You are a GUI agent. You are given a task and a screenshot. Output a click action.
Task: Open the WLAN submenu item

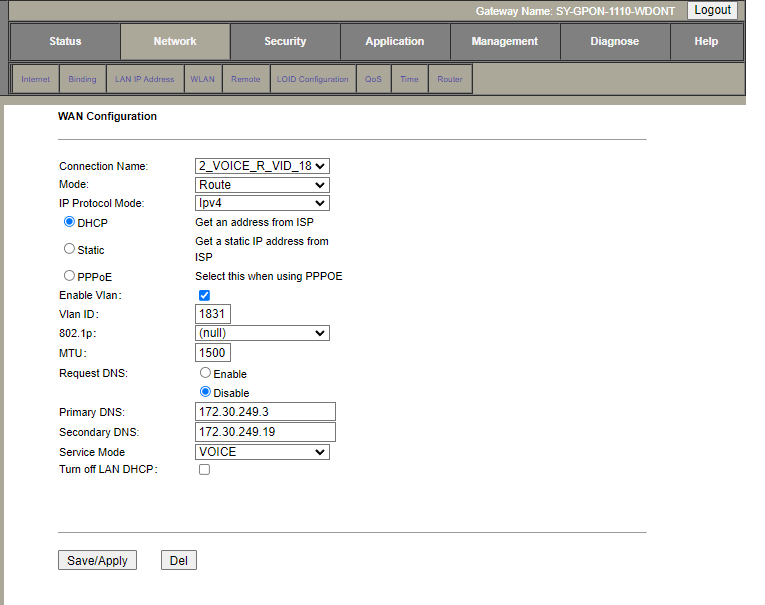tap(202, 79)
